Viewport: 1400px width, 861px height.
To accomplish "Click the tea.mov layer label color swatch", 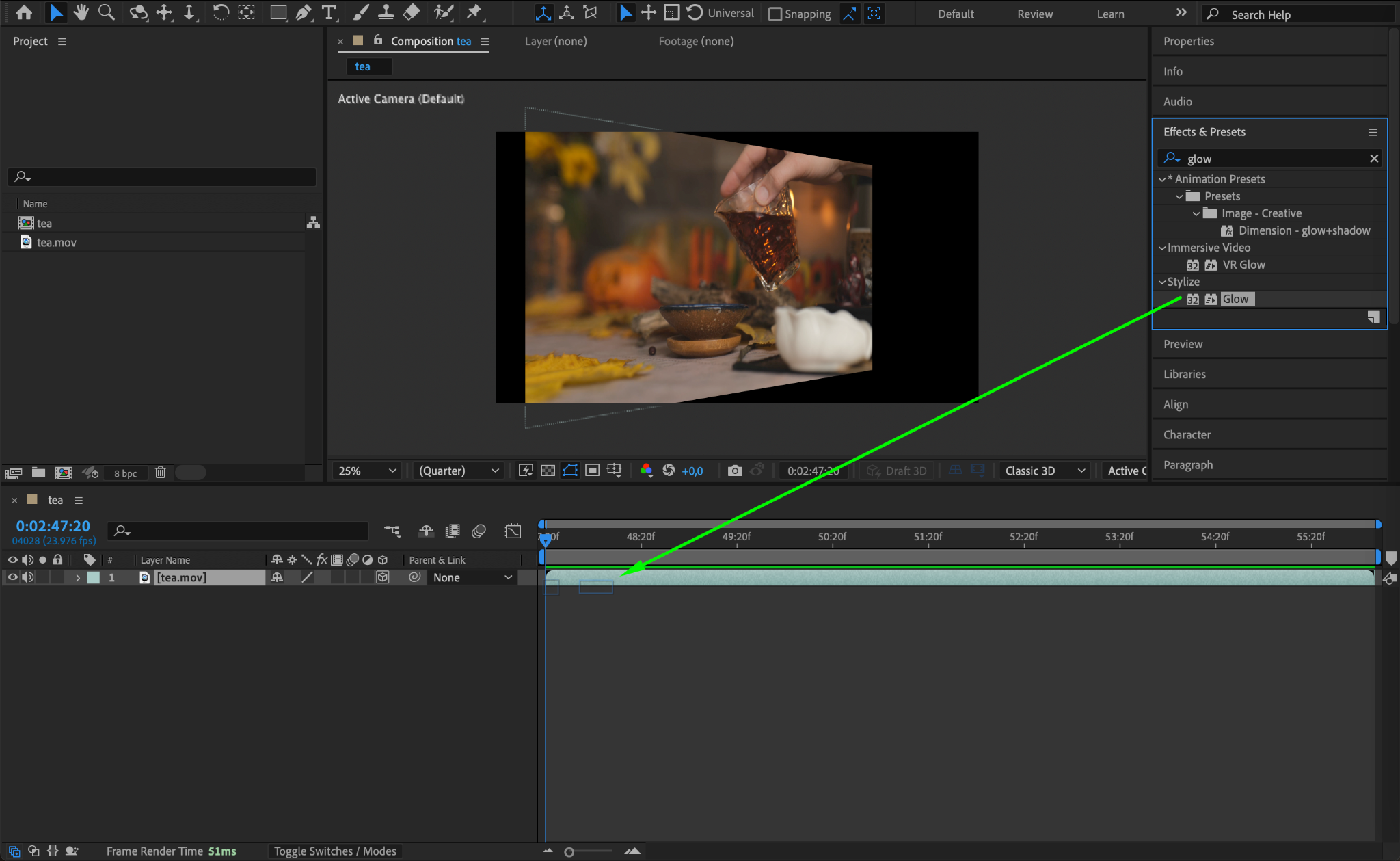I will point(94,577).
